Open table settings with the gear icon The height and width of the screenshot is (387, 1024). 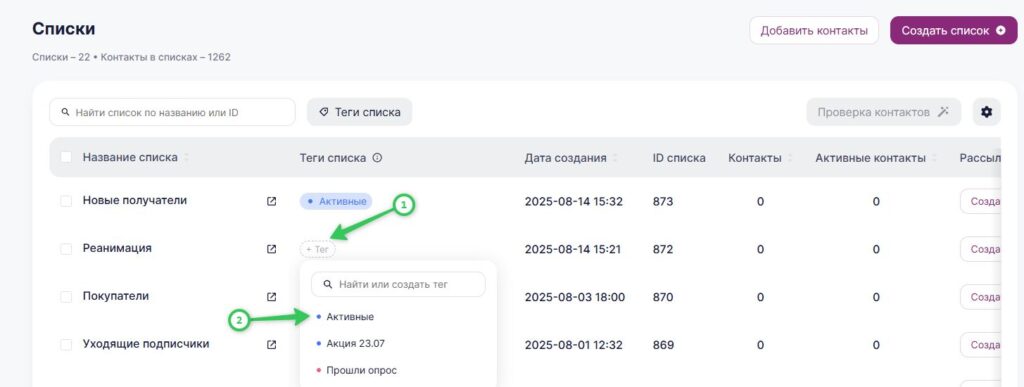click(986, 112)
